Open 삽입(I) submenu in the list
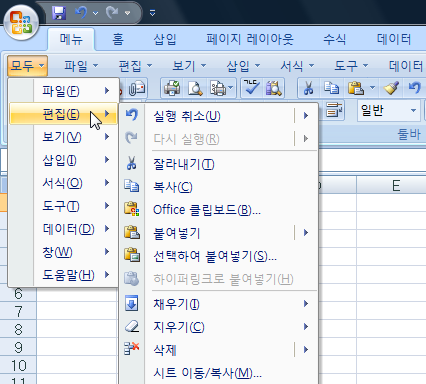 pyautogui.click(x=63, y=160)
